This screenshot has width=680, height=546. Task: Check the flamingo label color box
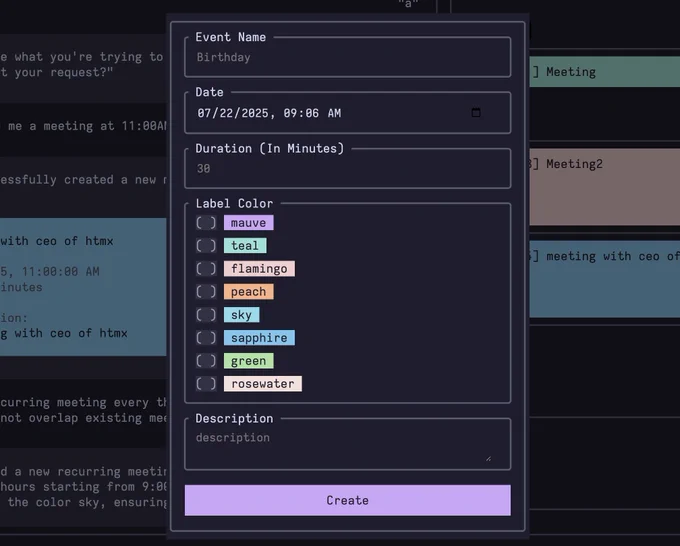pos(206,269)
